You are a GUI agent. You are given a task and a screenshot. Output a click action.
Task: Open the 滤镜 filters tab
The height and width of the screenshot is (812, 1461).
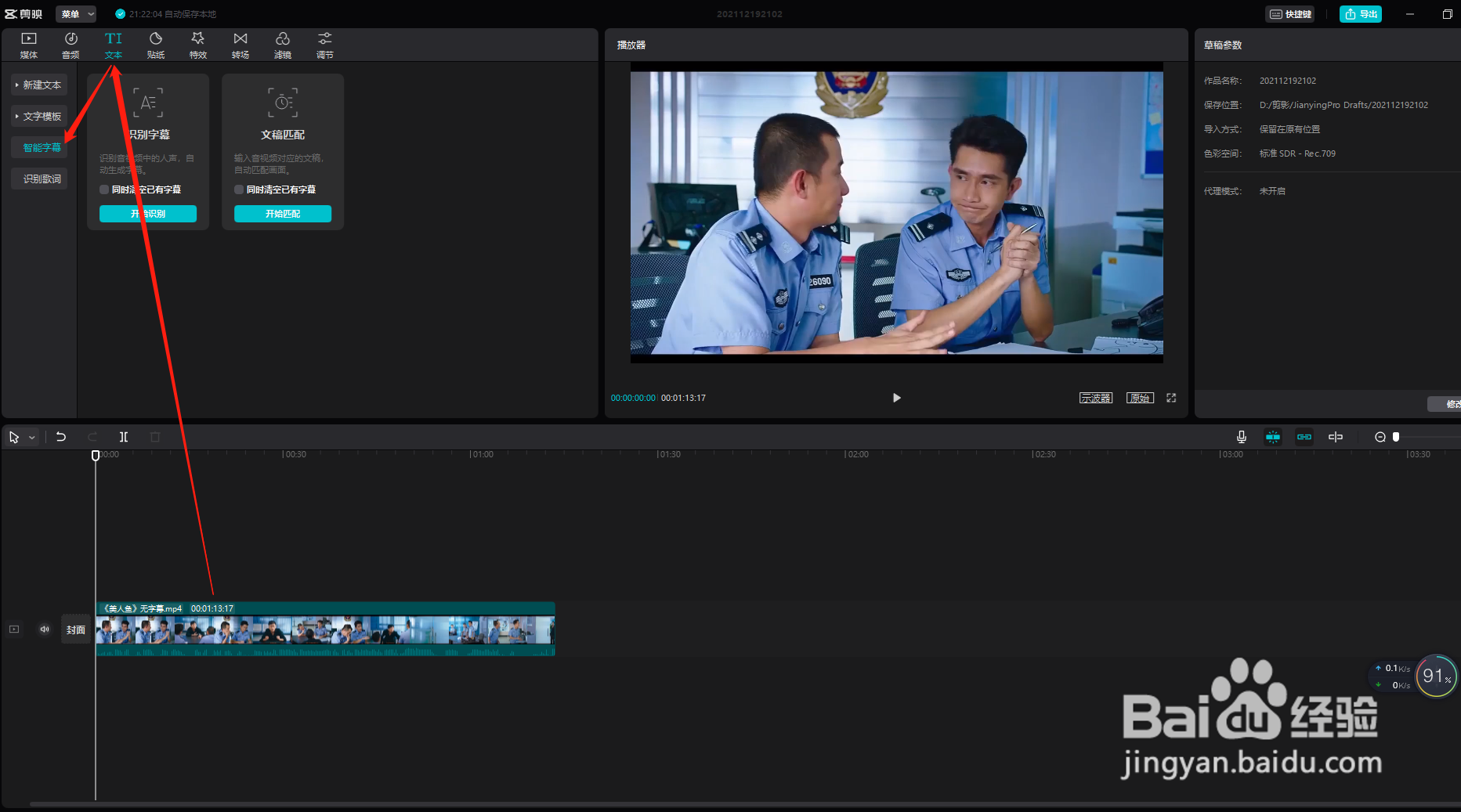[283, 45]
